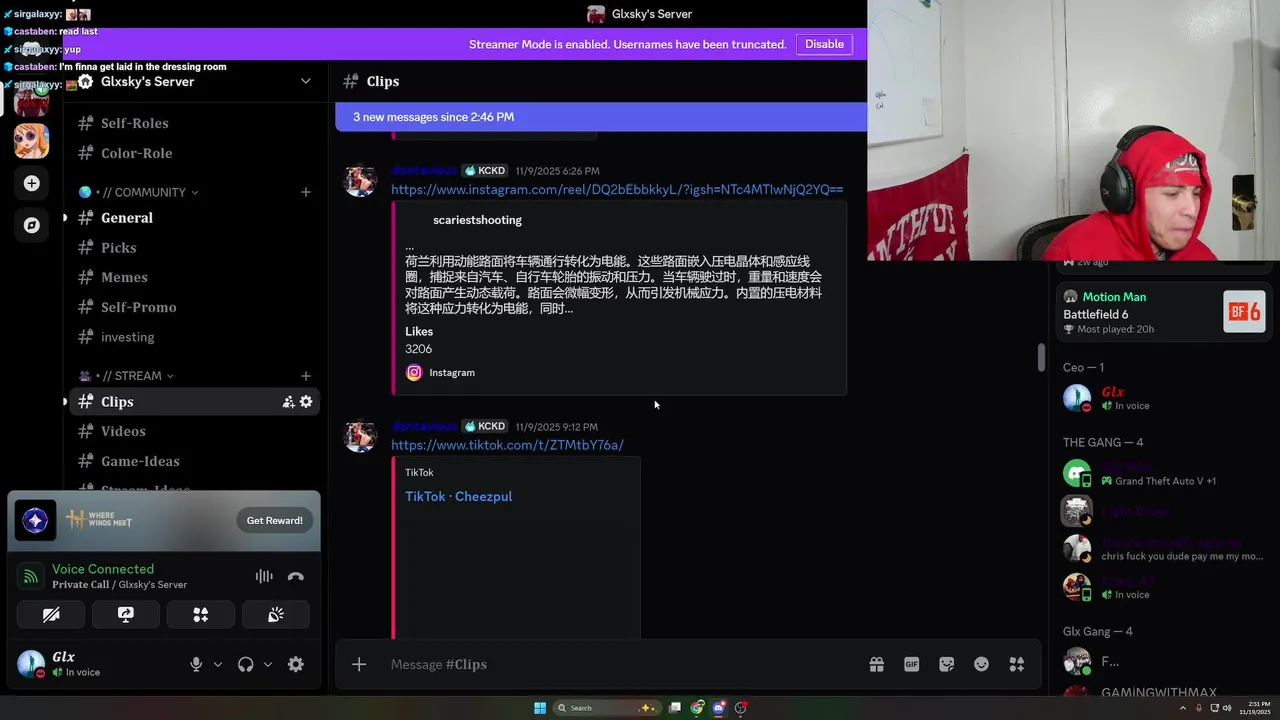Send a gift icon

point(877,664)
